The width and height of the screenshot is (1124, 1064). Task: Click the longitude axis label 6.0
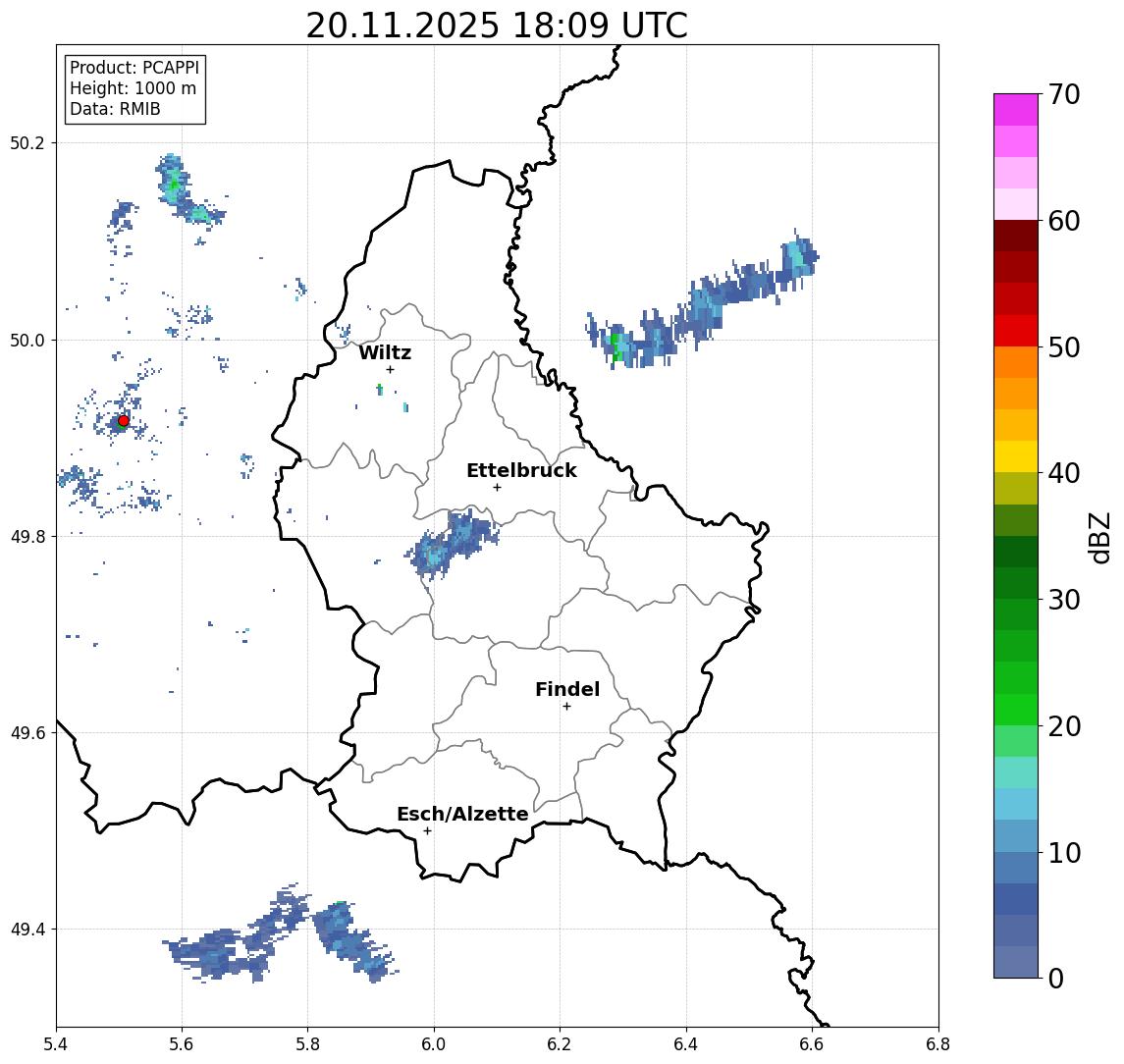(434, 1044)
